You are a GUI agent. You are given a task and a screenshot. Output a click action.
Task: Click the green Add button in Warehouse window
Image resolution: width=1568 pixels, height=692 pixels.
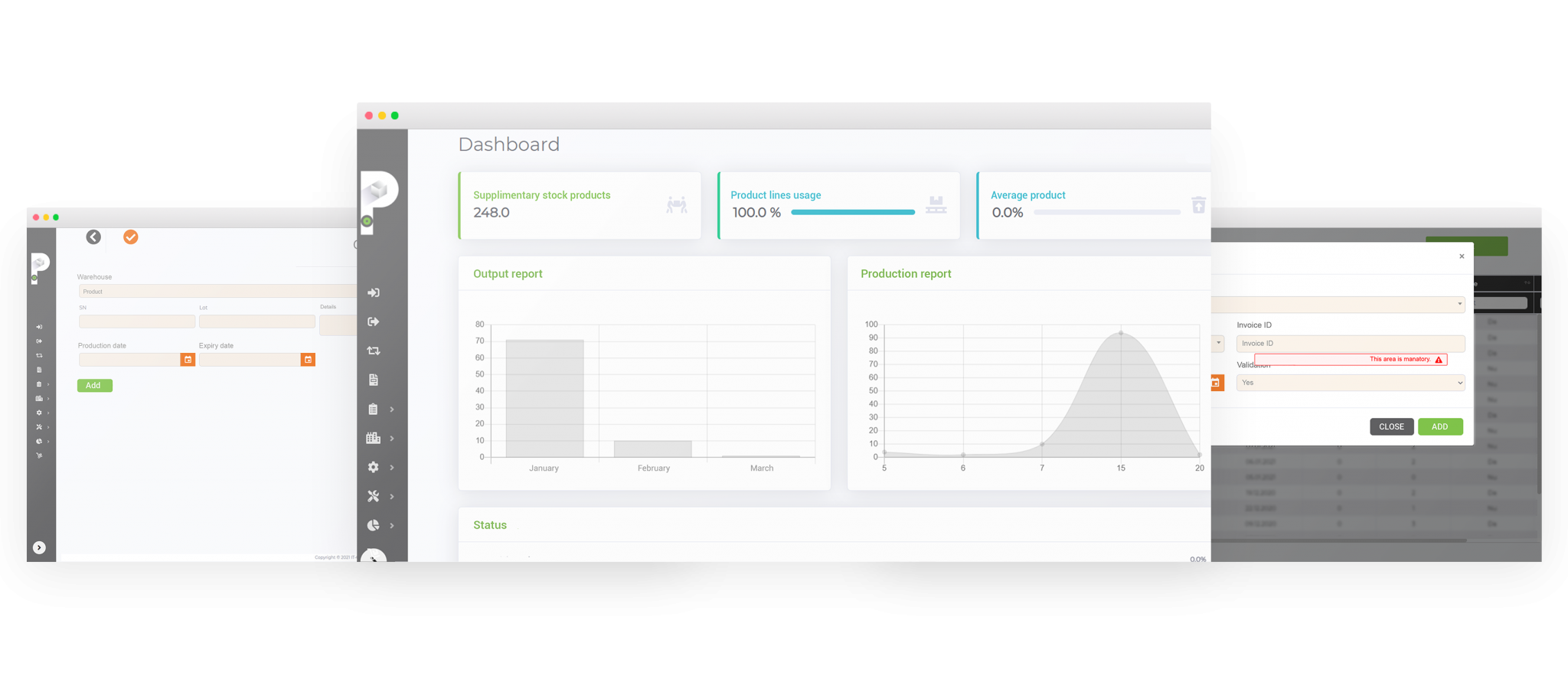95,385
